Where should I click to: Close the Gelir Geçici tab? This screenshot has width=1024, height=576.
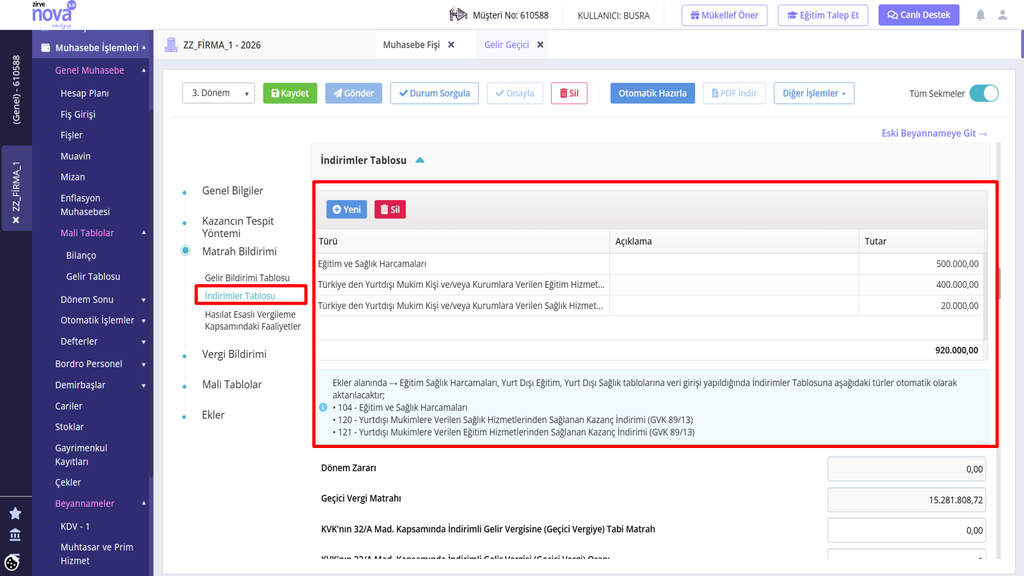click(540, 45)
